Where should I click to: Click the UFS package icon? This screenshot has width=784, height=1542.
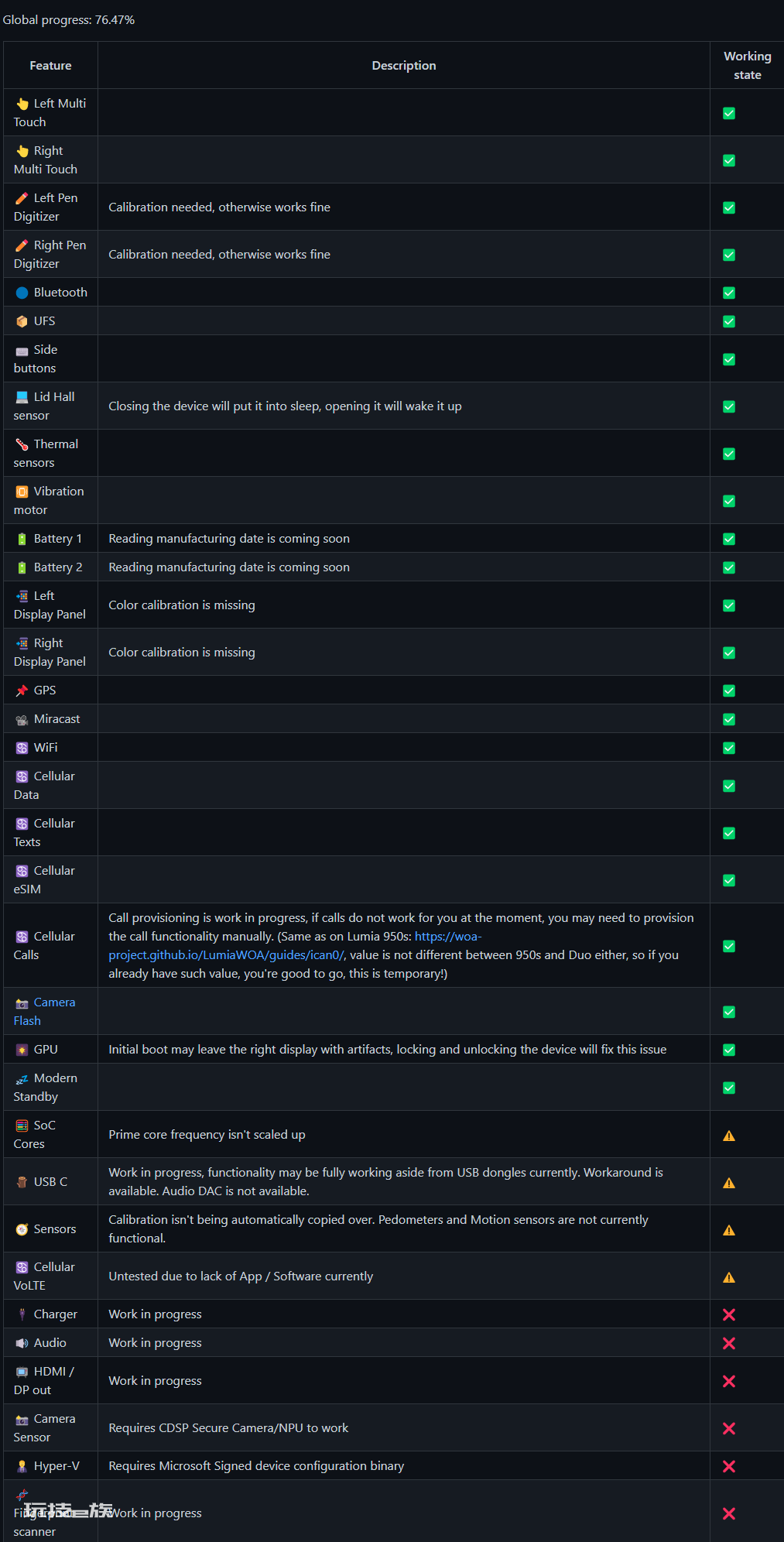(22, 321)
